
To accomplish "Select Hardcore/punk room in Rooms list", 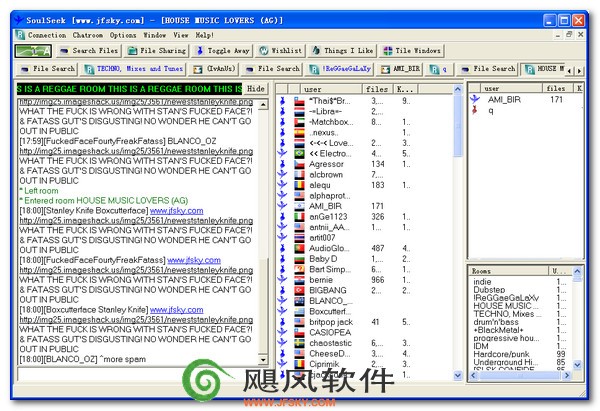I will click(501, 354).
